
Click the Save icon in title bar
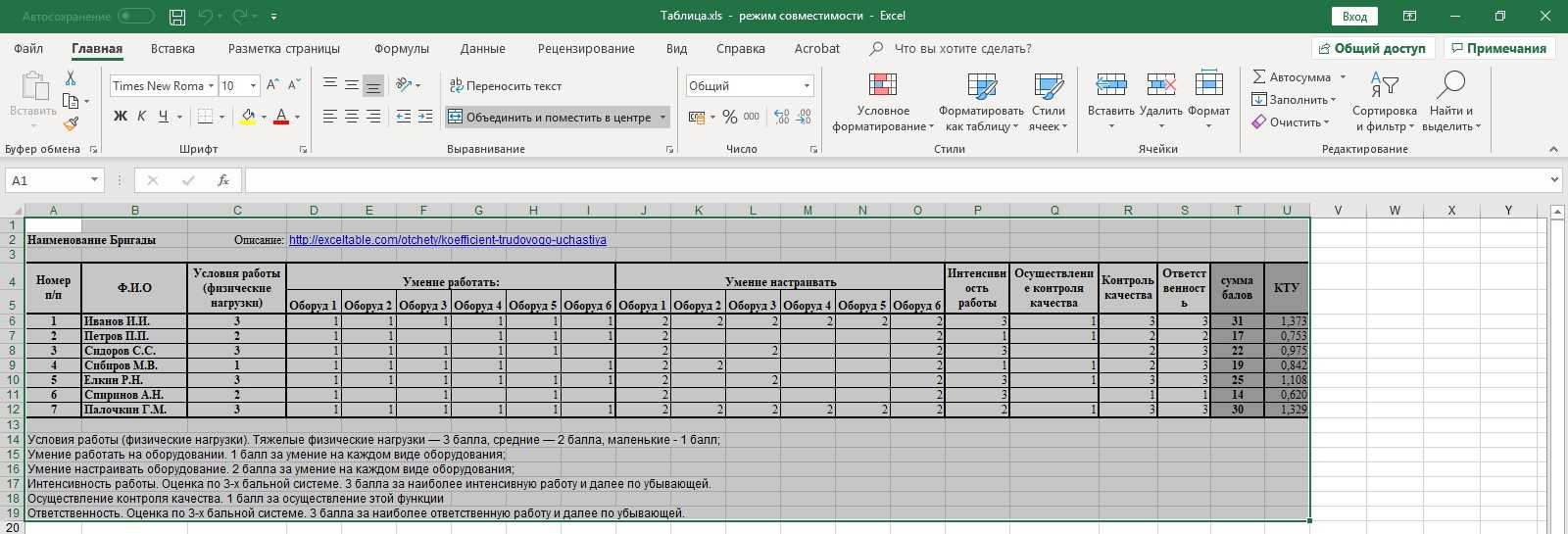point(177,17)
